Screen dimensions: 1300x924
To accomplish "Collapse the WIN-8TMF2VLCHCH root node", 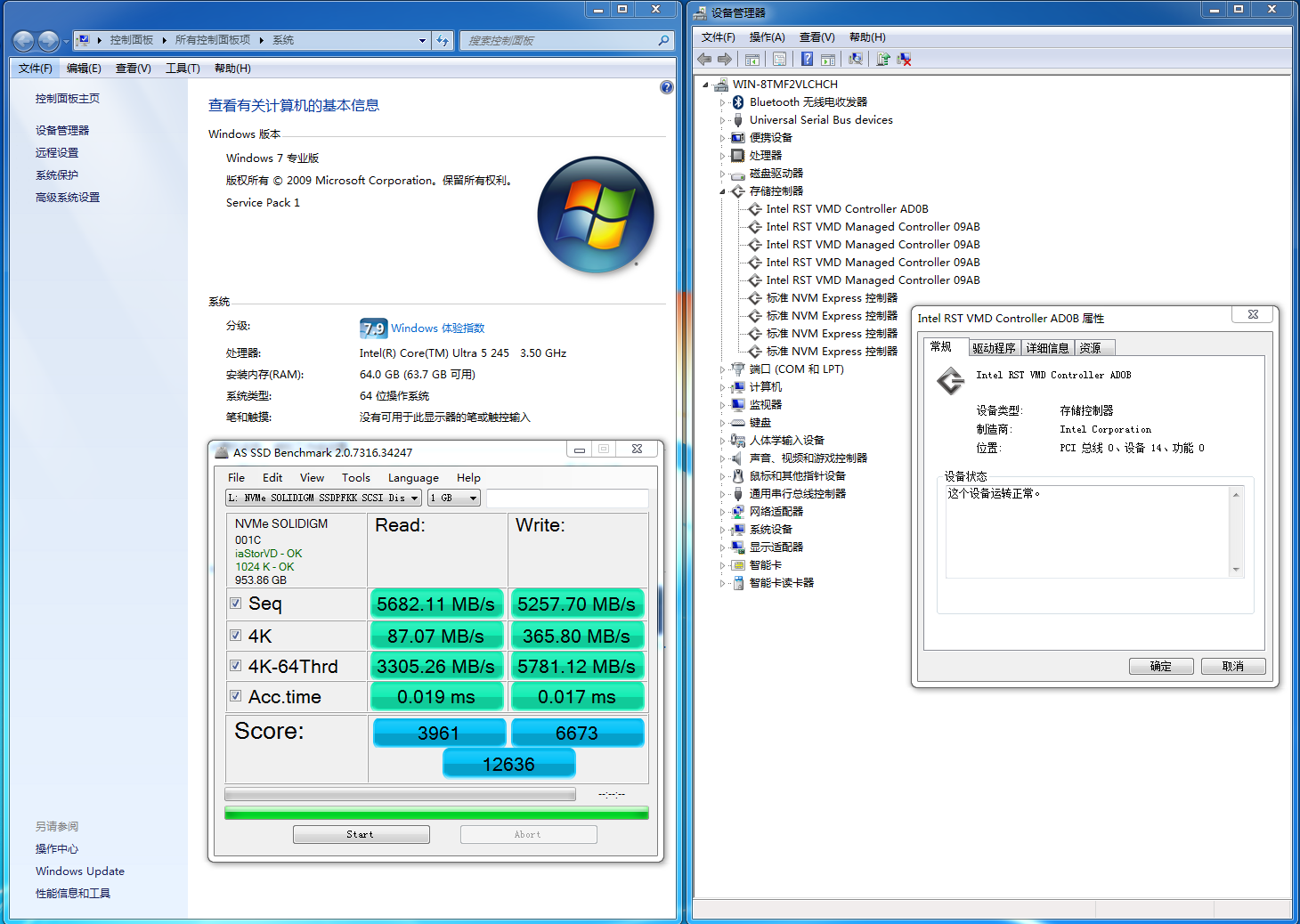I will click(705, 85).
